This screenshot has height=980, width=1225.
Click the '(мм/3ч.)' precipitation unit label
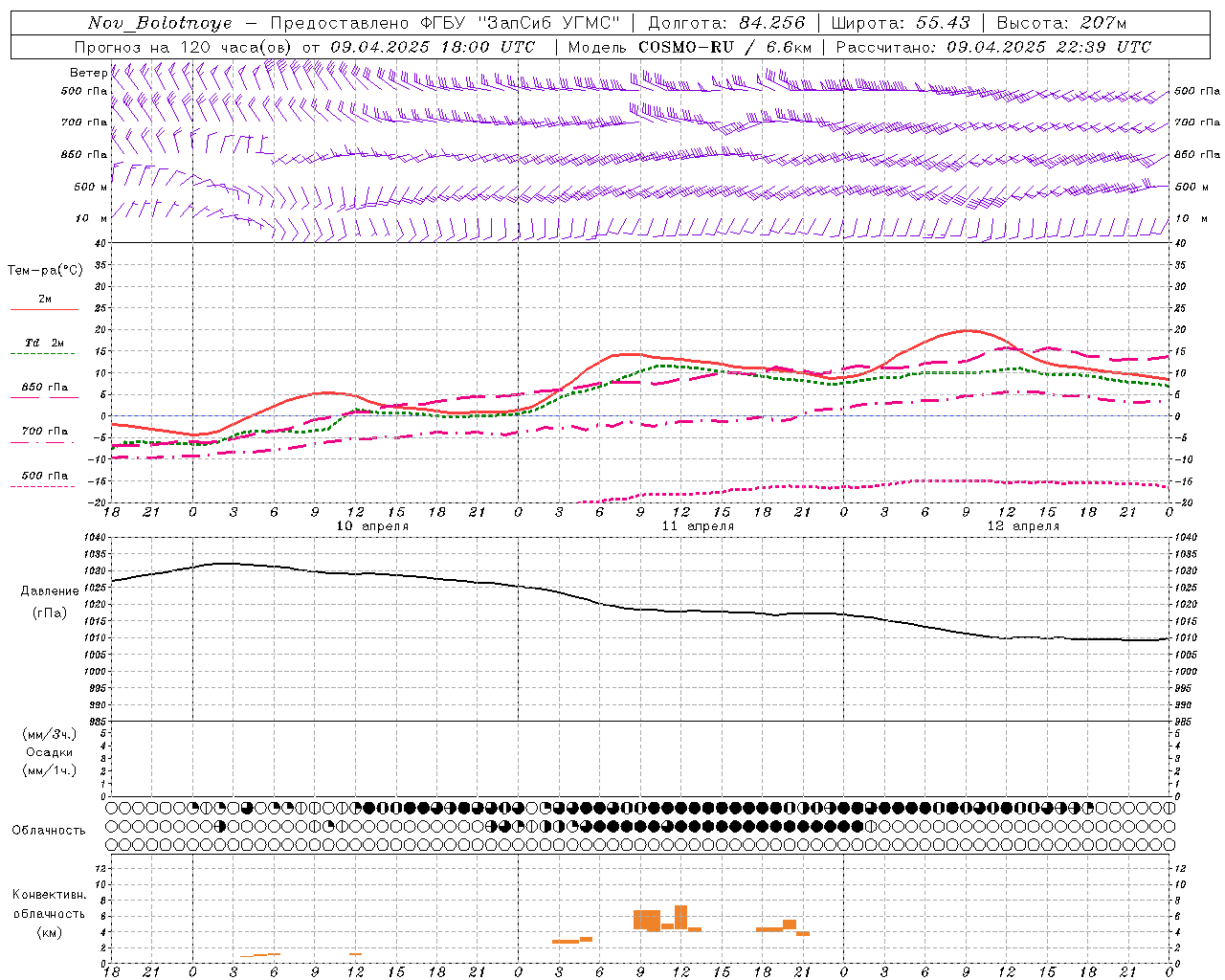tap(50, 734)
